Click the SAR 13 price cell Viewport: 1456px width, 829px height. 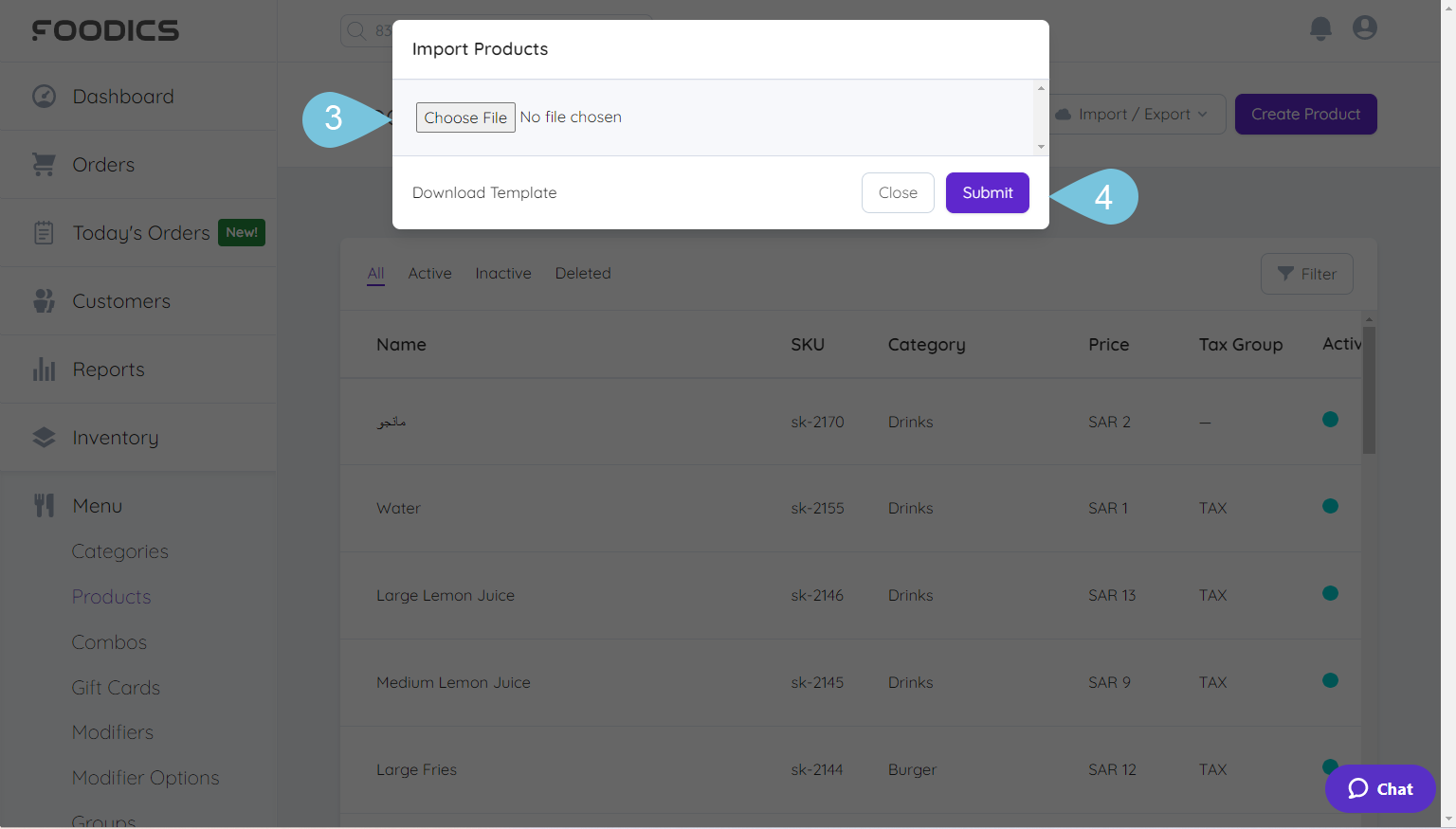tap(1112, 596)
